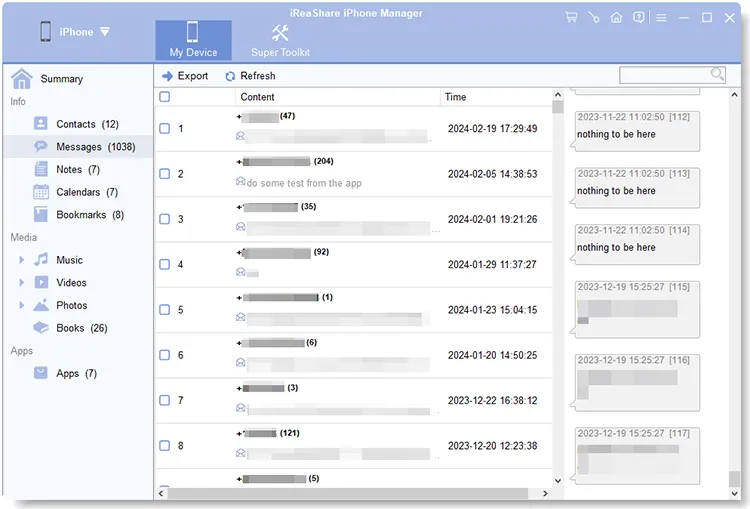Check the box for message row 8
Viewport: 750px width, 509px height.
165,446
